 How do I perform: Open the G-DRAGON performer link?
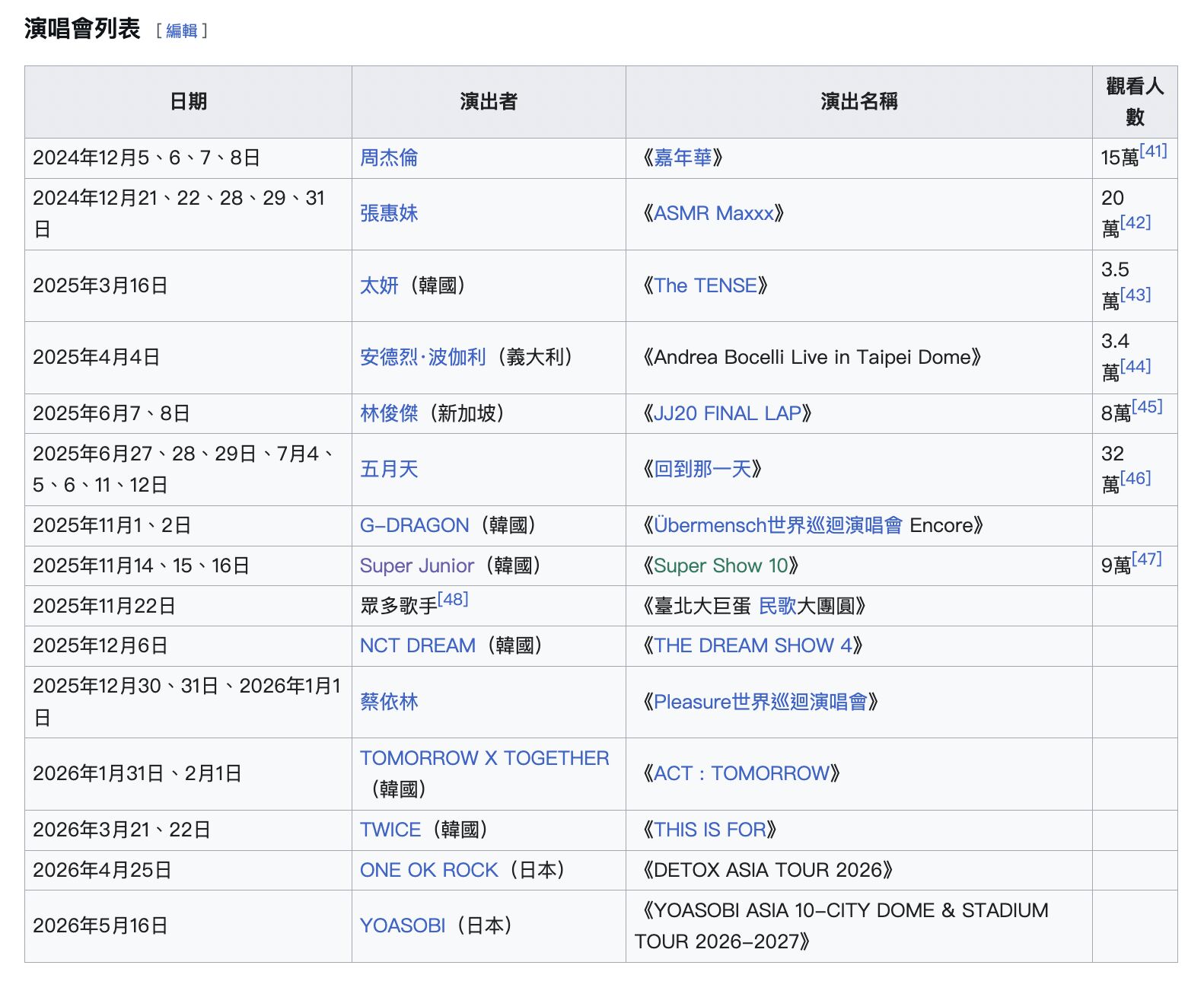[415, 525]
